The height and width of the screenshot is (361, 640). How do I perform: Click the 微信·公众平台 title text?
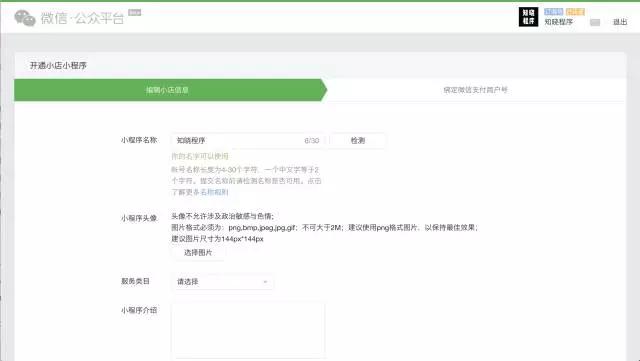[82, 18]
